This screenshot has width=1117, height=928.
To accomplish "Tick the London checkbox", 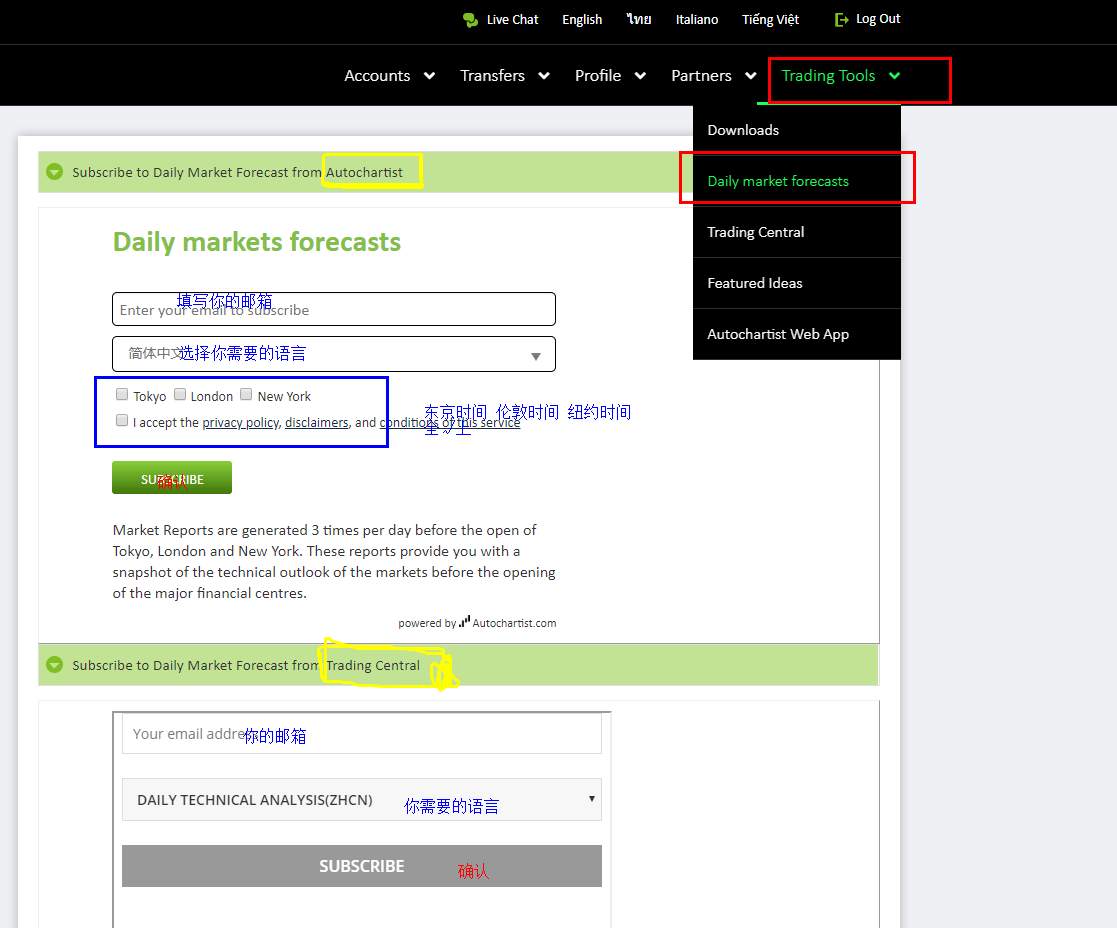I will pyautogui.click(x=180, y=395).
